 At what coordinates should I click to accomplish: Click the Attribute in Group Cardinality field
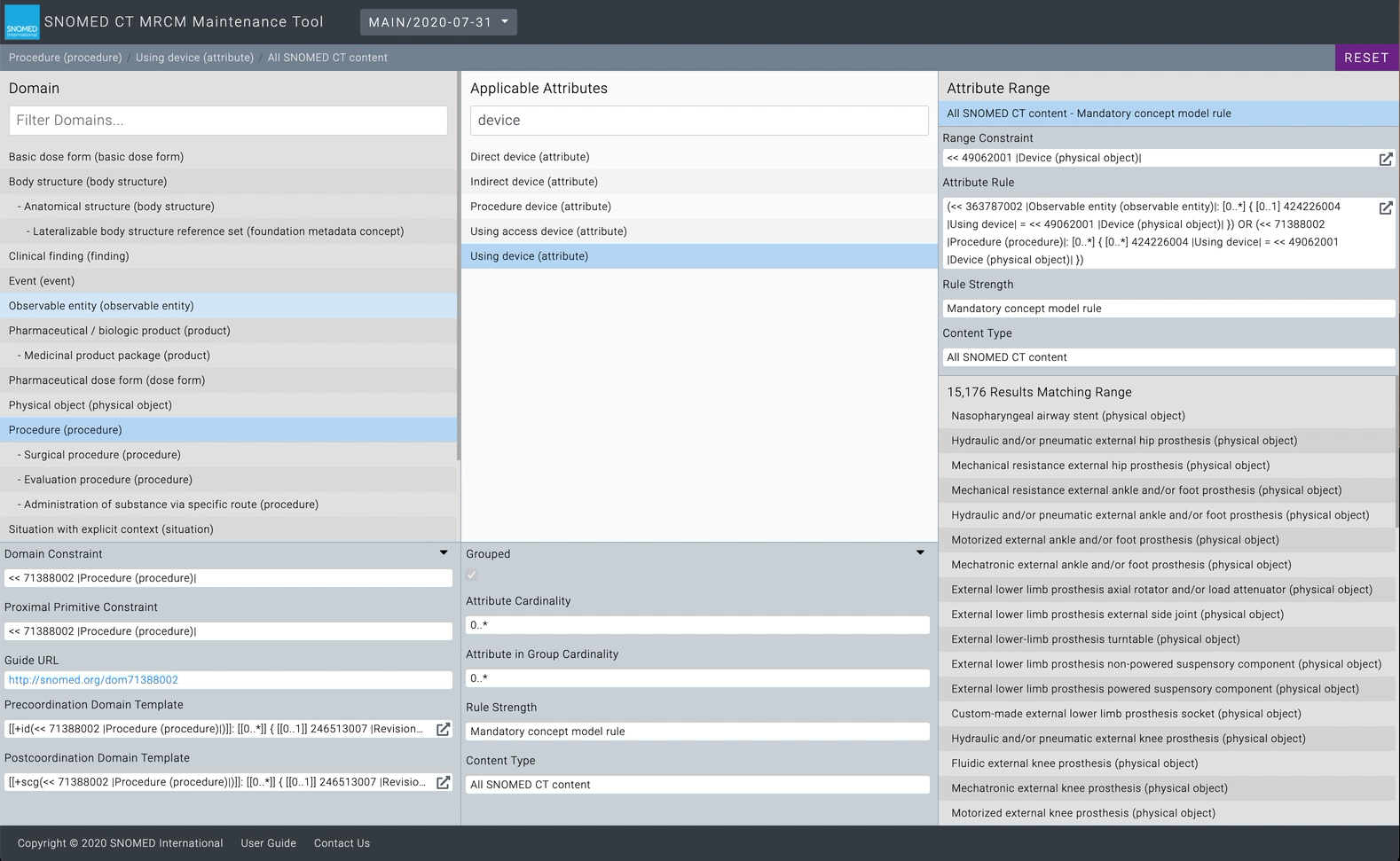click(x=697, y=678)
